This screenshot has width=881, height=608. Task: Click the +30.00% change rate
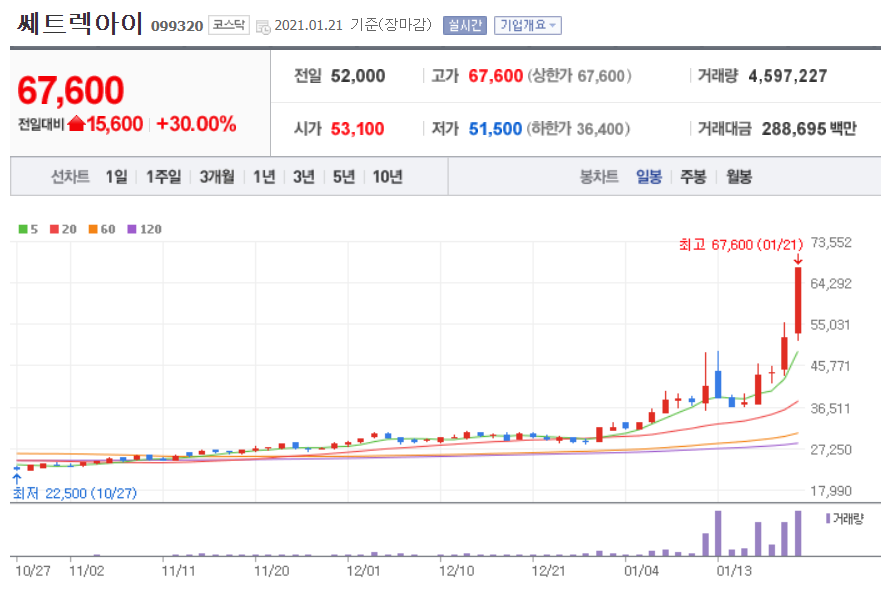(196, 124)
